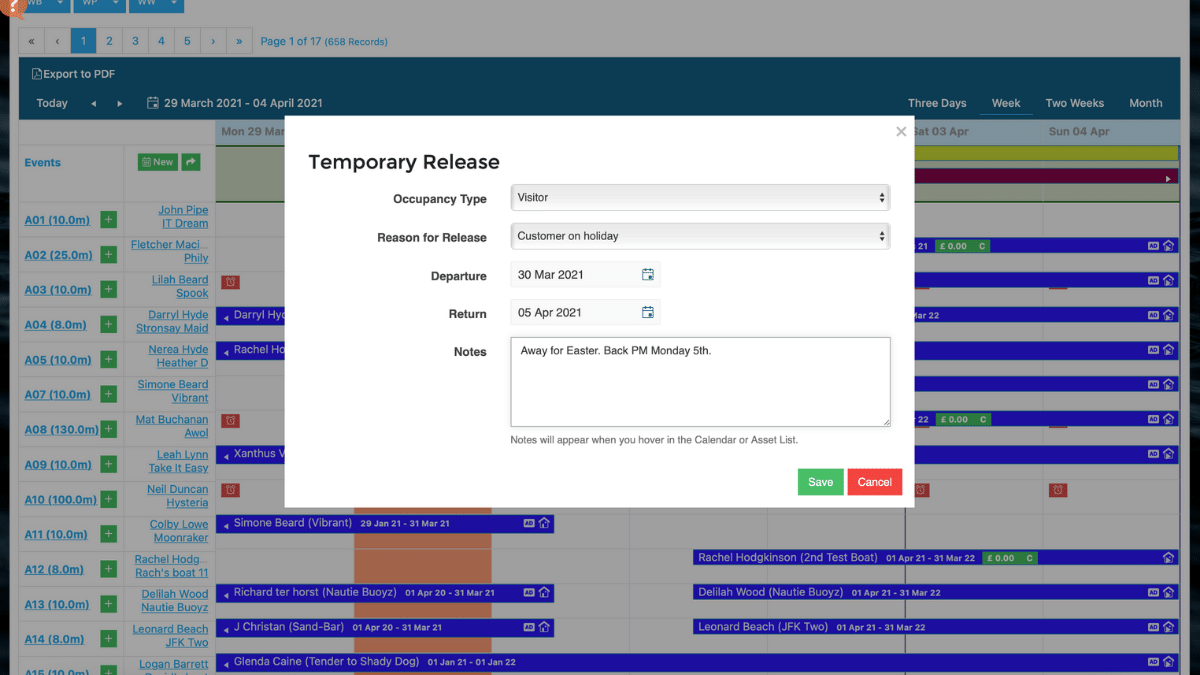Click the house icon on Rachel Hodgkinson's booking
Viewport: 1200px width, 675px height.
click(x=1168, y=558)
